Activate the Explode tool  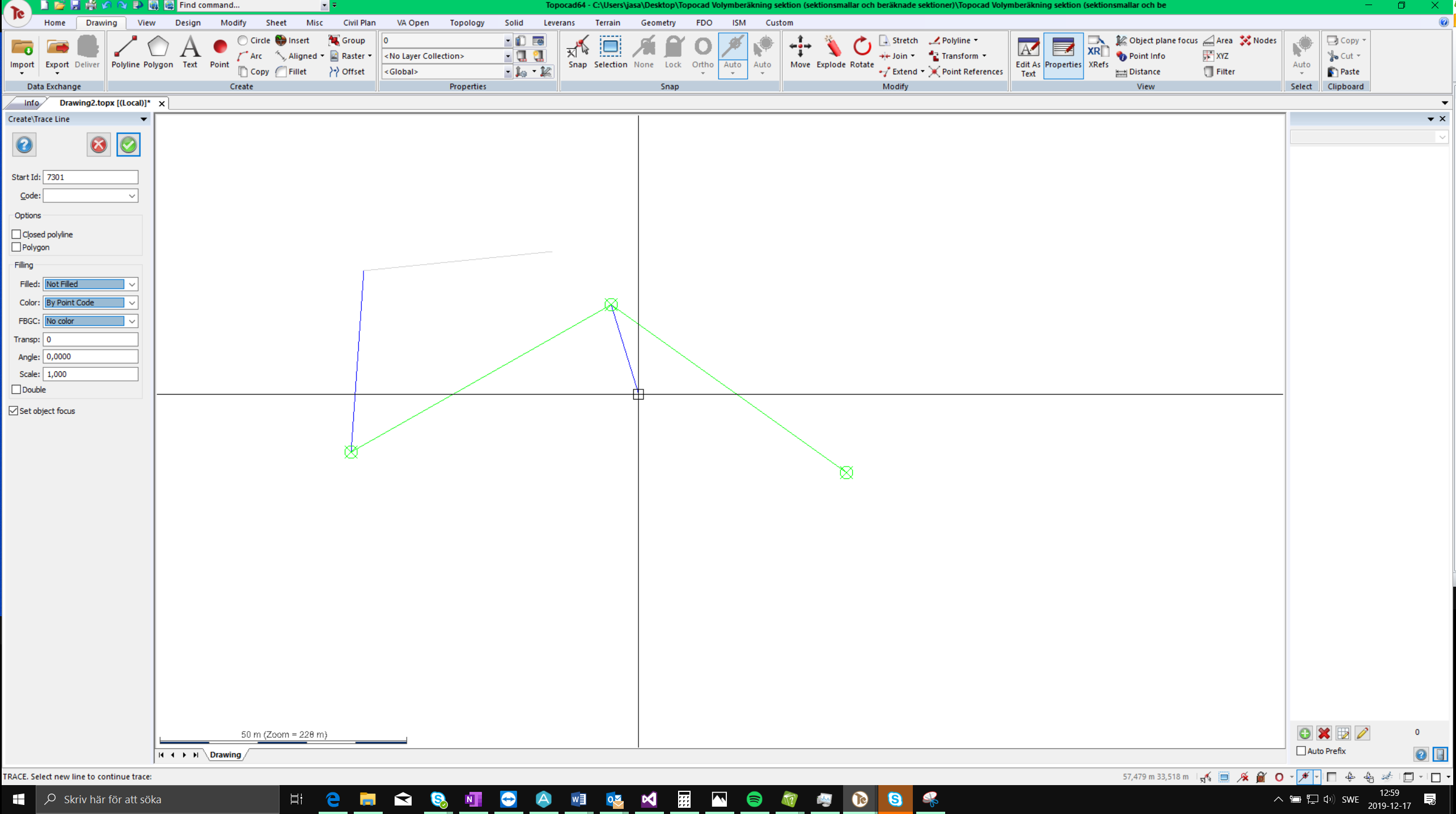pyautogui.click(x=831, y=52)
